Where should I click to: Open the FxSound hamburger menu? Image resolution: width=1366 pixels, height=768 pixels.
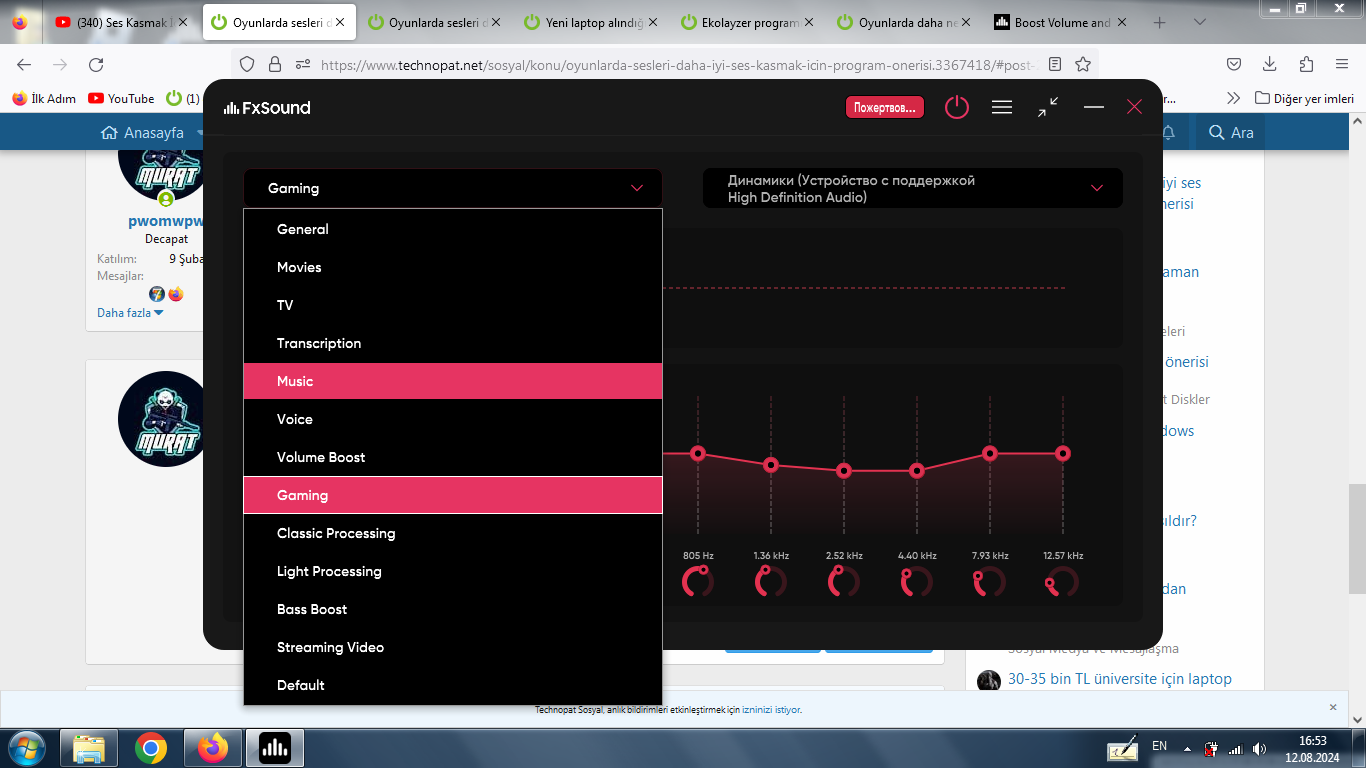tap(1002, 107)
